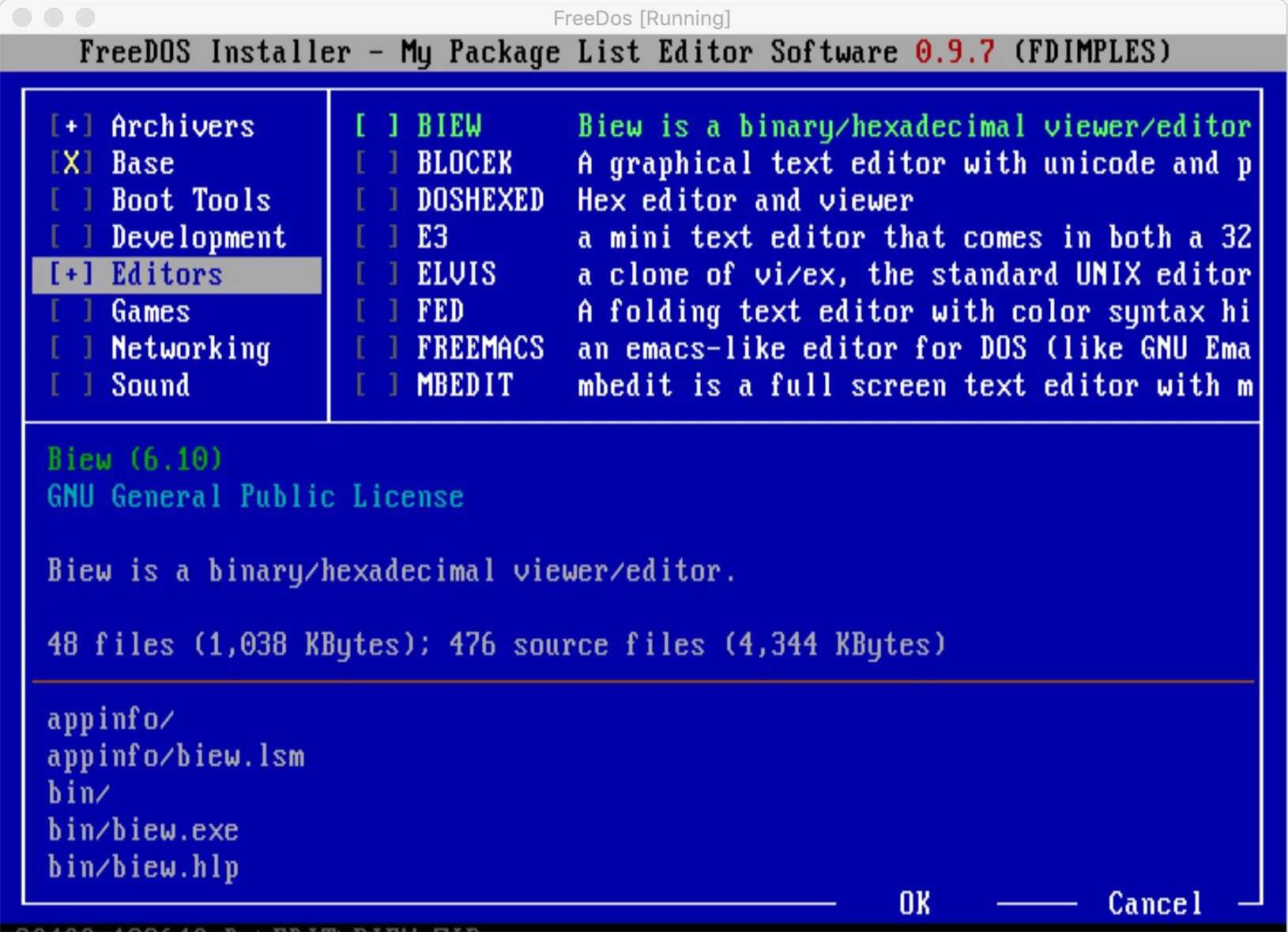Viewport: 1288px width, 932px height.
Task: Select the Editors category
Action: click(168, 275)
